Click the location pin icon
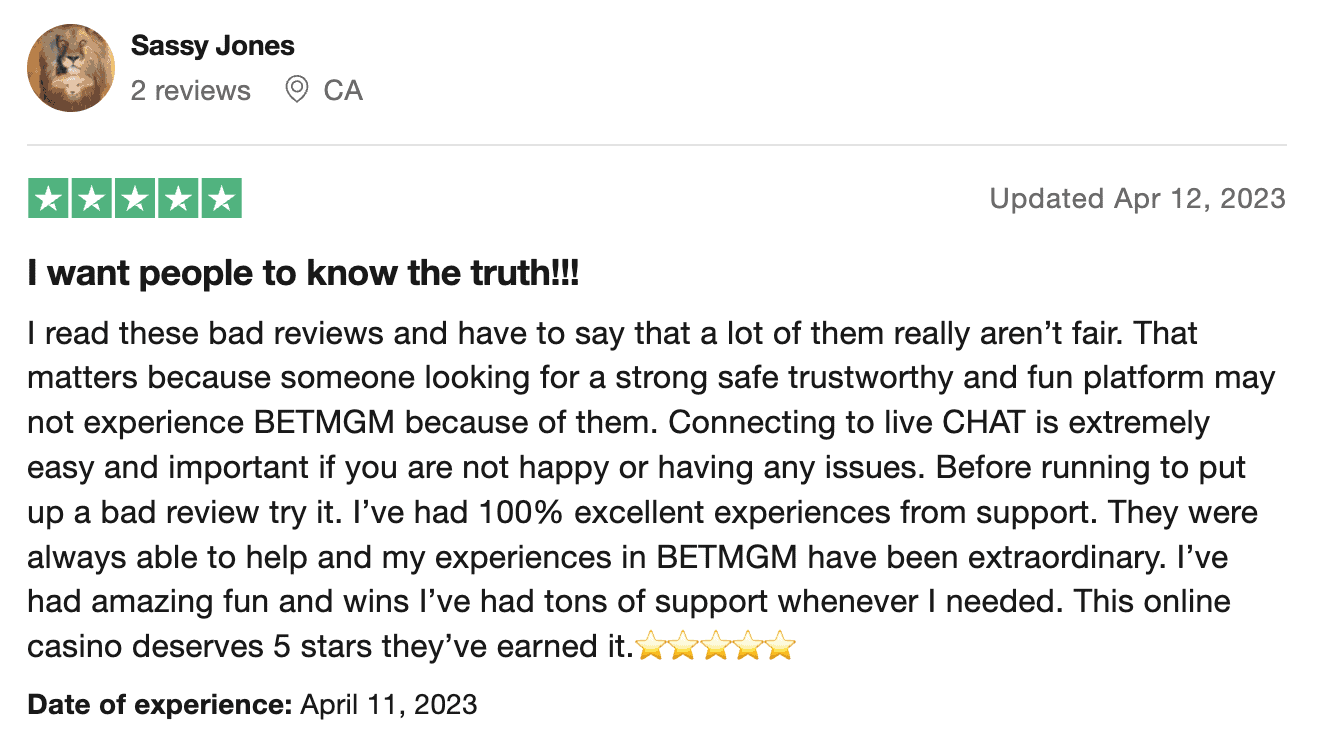 (x=296, y=91)
